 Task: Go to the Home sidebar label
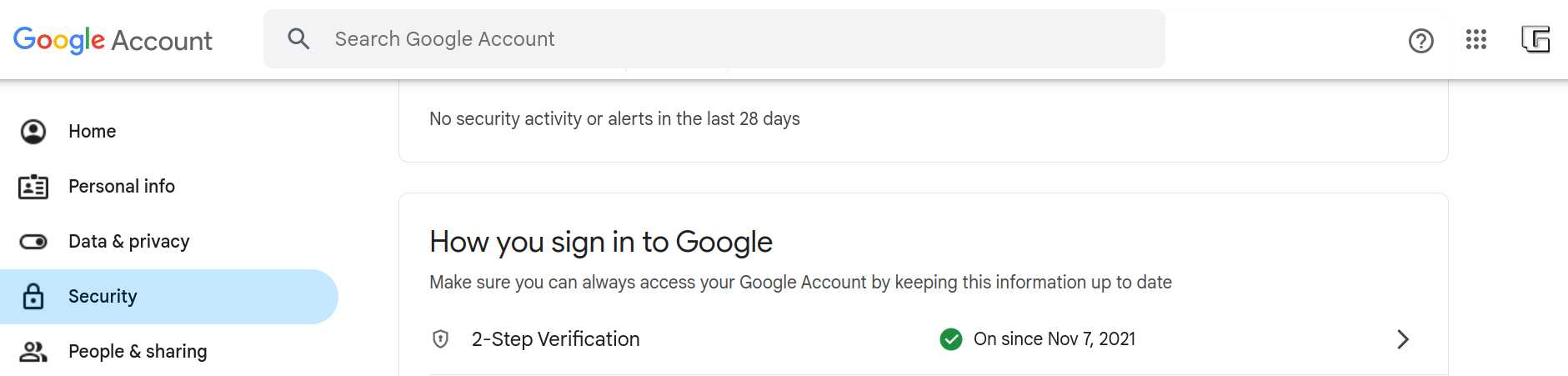(92, 132)
